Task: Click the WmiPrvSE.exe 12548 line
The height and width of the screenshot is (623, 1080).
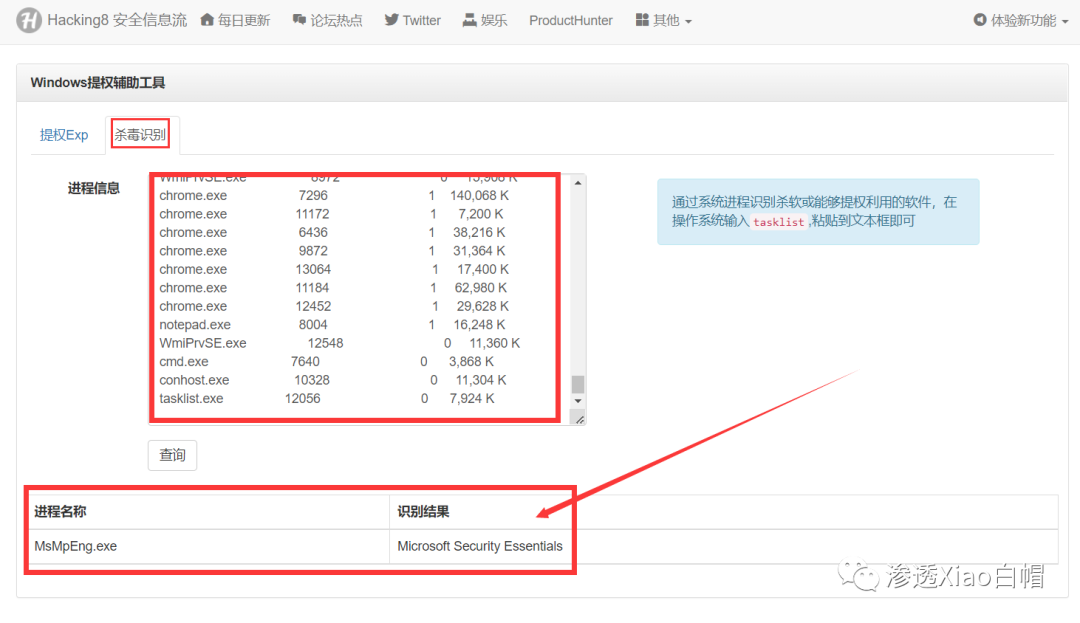Action: (x=340, y=343)
